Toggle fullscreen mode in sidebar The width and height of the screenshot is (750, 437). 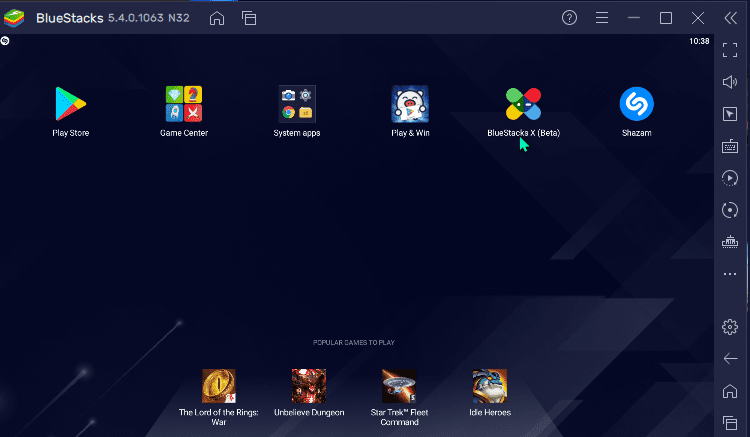(x=729, y=50)
